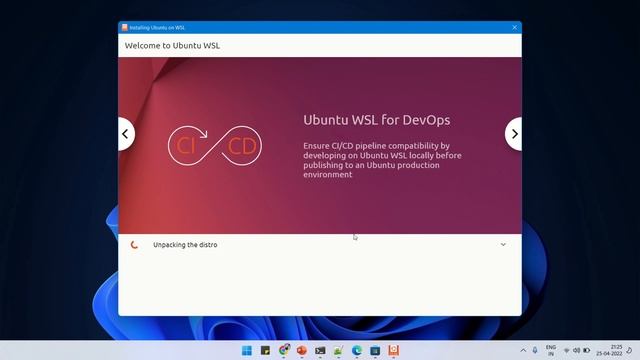Screen dimensions: 640x360
Task: Click the Ensure CI/CD pipeline compatibility paragraph
Action: (x=382, y=160)
